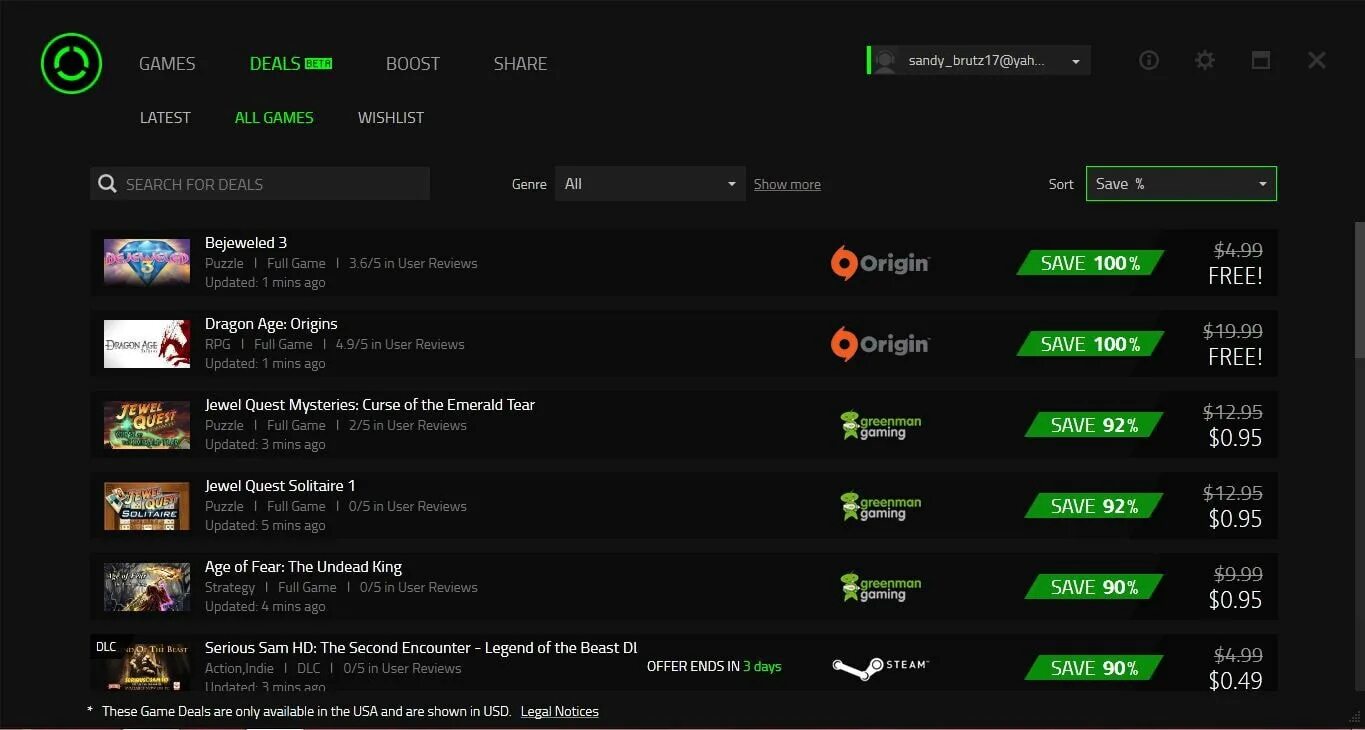The image size is (1365, 730).
Task: Click SAVE 92% badge for Jewel Quest Solitaire 1
Action: [1094, 506]
